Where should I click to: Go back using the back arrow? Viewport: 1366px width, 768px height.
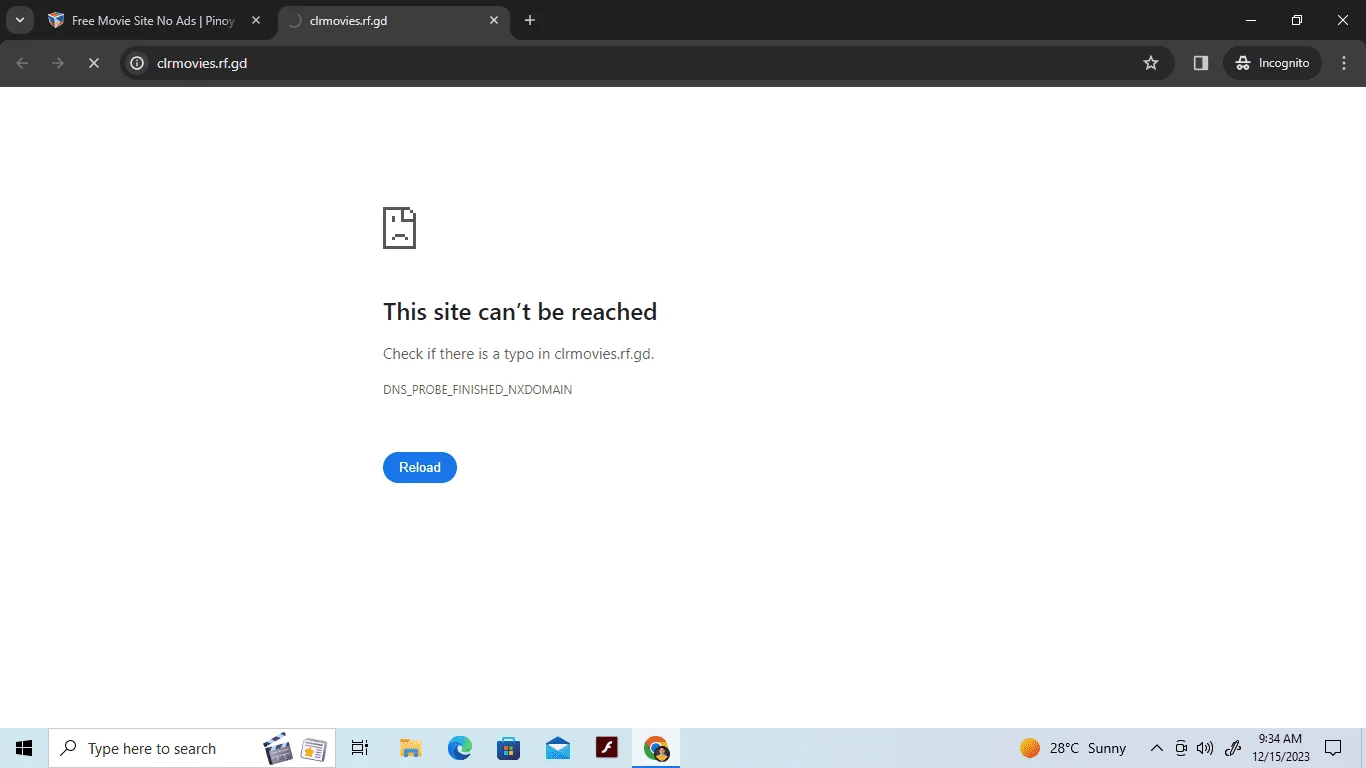(x=23, y=63)
